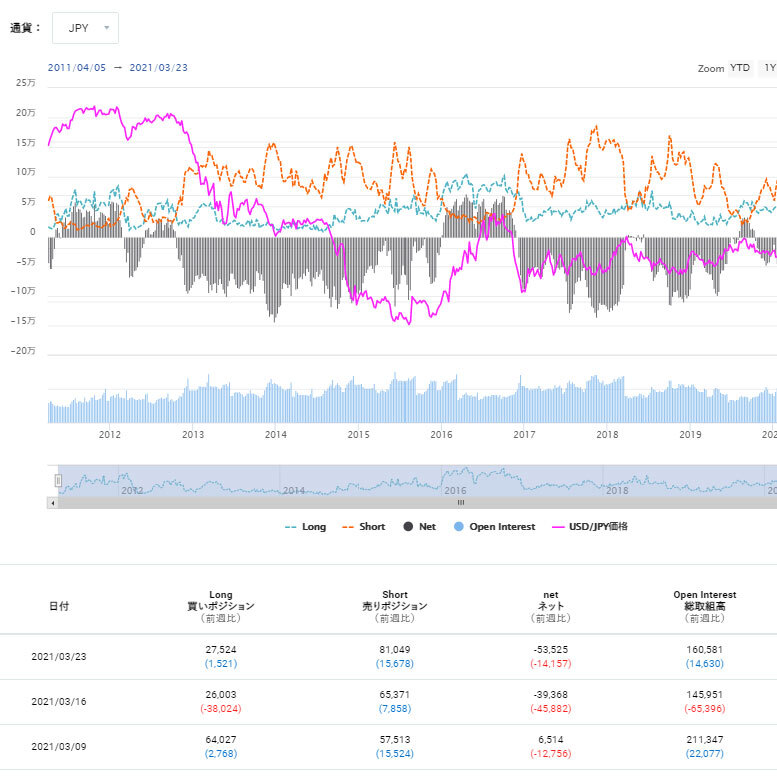Select the YTD zoom button
Image resolution: width=777 pixels, height=777 pixels.
click(739, 68)
